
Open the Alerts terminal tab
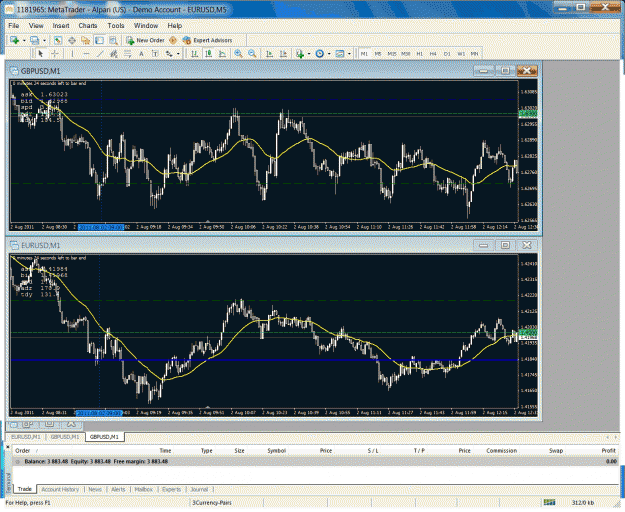(x=118, y=489)
